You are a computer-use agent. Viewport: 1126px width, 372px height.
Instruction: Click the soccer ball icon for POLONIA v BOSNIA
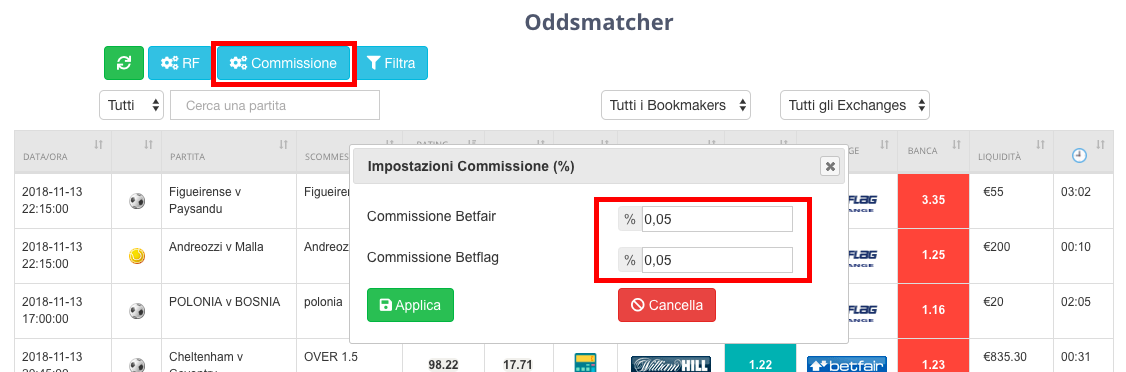[137, 311]
